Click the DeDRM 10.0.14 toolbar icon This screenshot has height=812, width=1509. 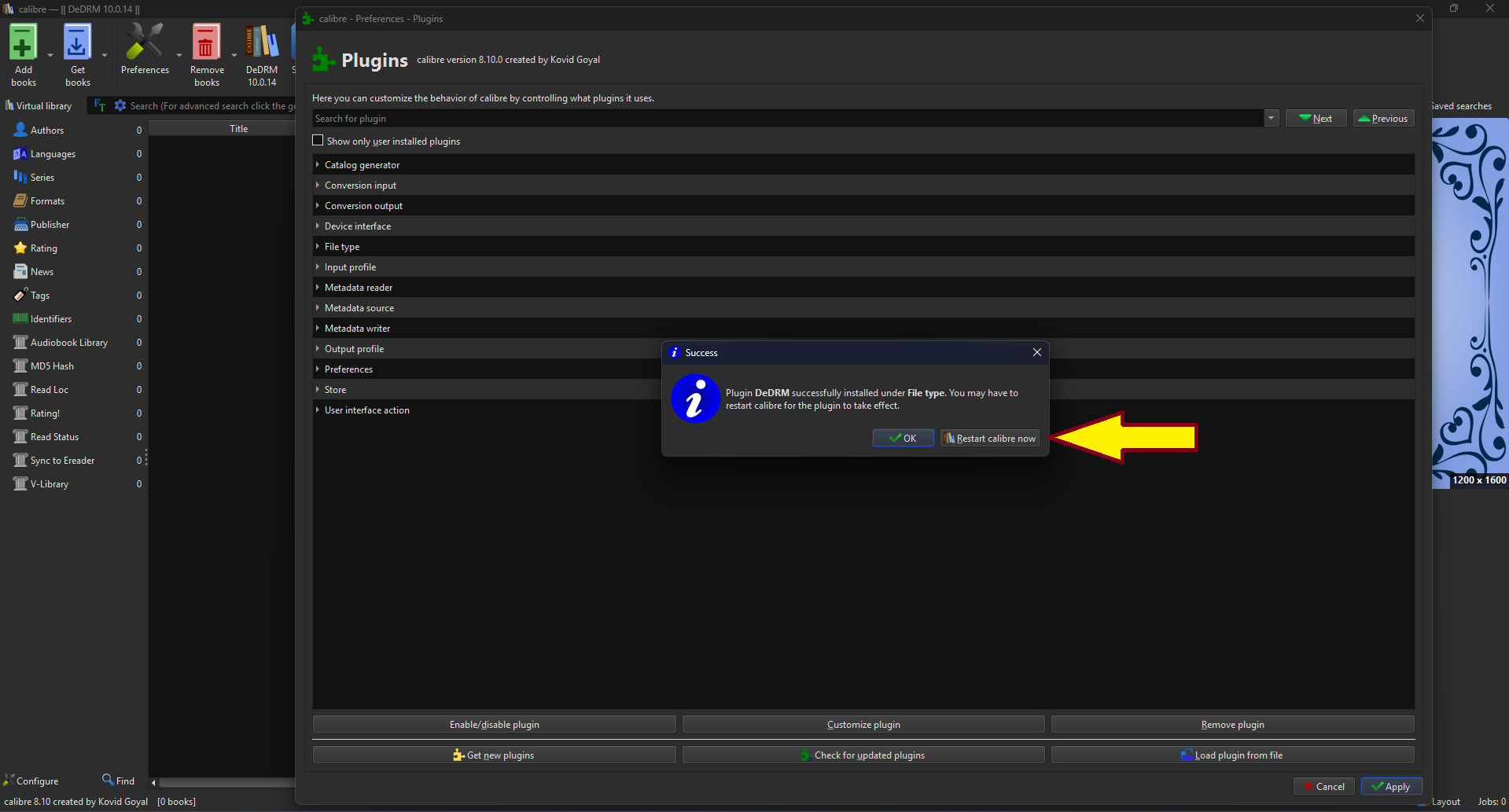[262, 43]
